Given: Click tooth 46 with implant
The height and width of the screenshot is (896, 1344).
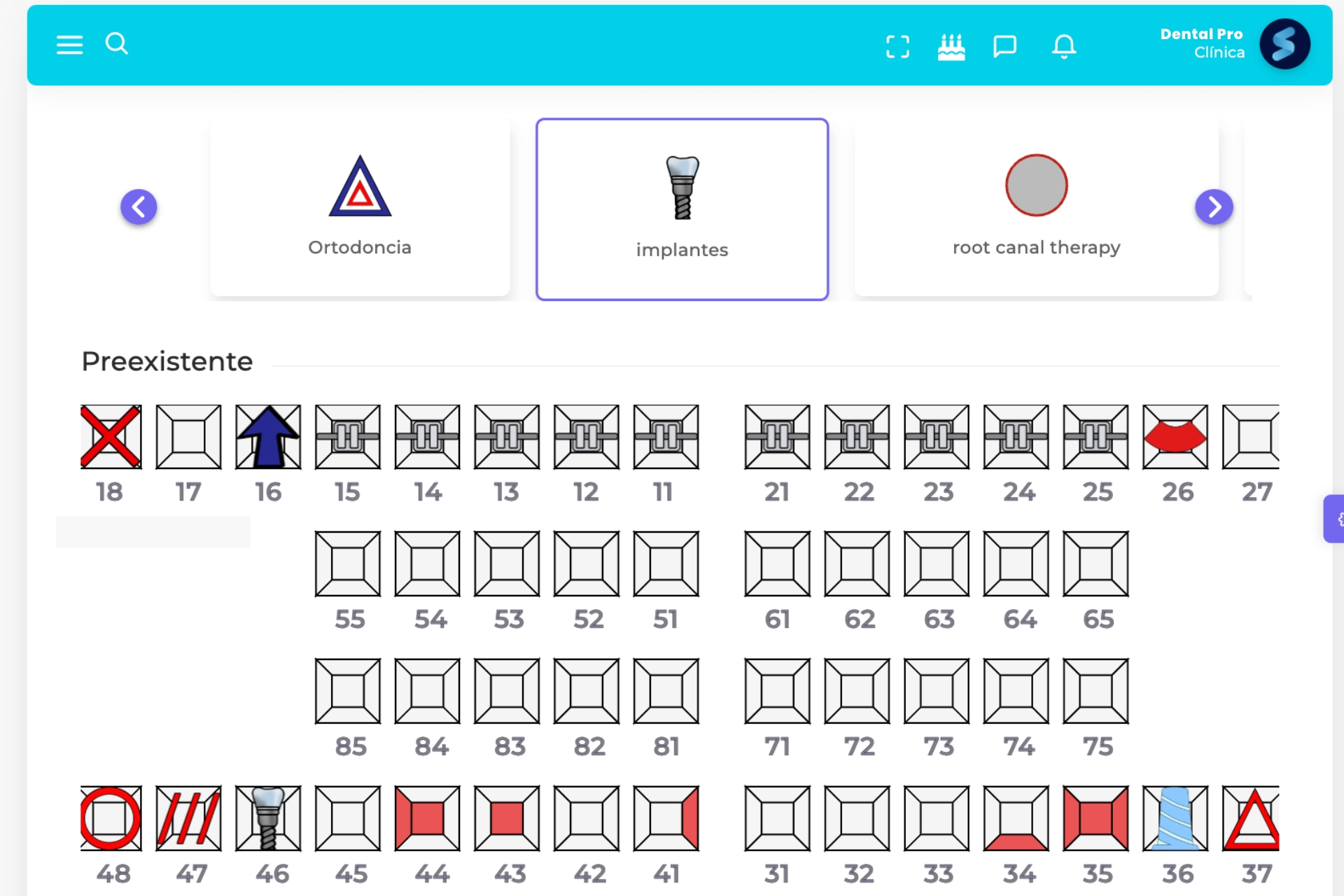Looking at the screenshot, I should click(x=268, y=818).
